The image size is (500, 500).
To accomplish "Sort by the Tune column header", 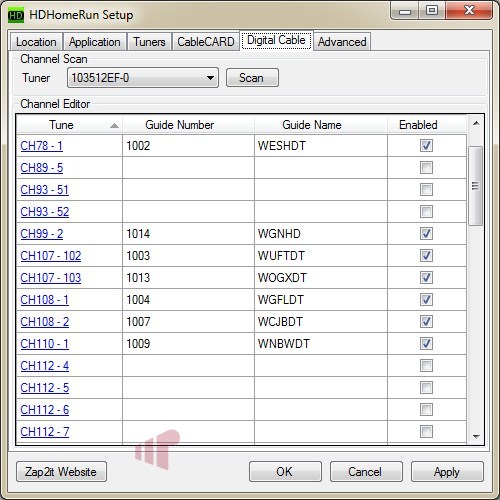I will pos(69,125).
